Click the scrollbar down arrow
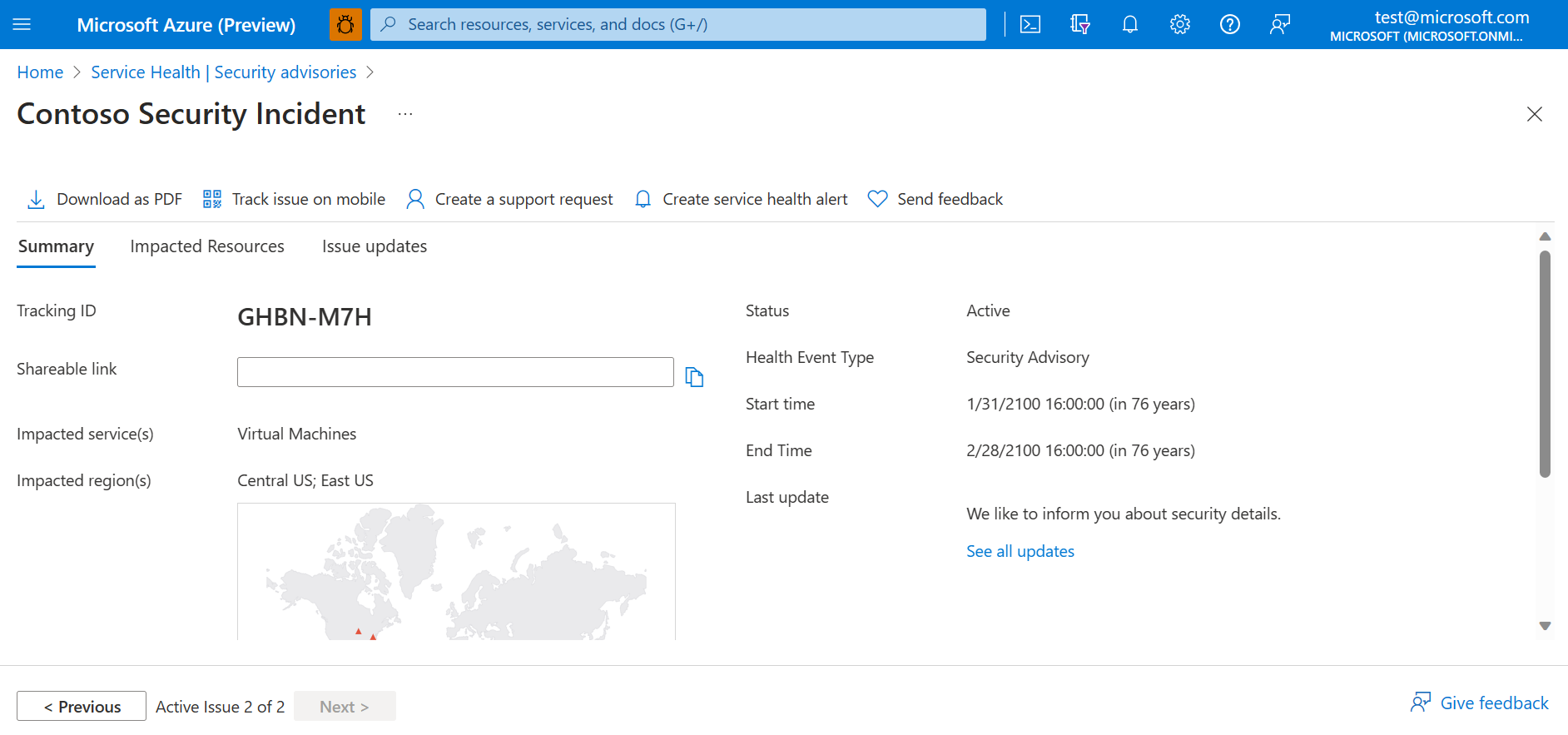The width and height of the screenshot is (1568, 735). click(1545, 626)
